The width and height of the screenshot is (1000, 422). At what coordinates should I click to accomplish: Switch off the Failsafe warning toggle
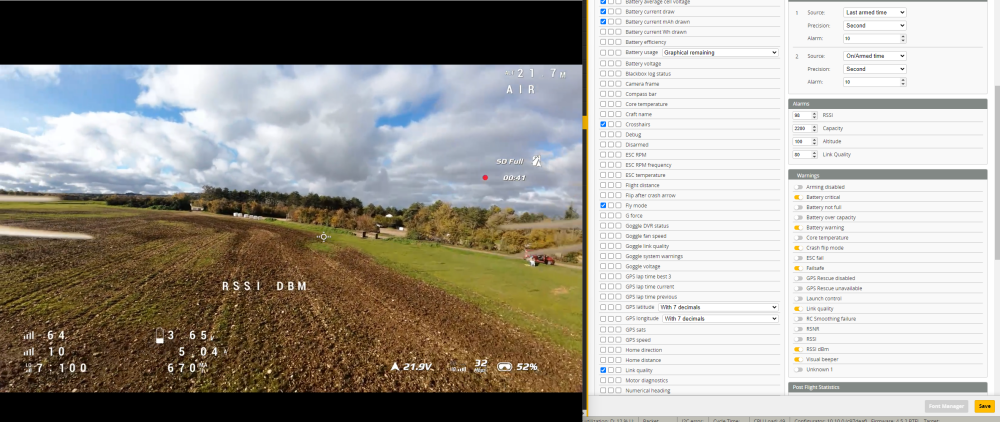[799, 267]
